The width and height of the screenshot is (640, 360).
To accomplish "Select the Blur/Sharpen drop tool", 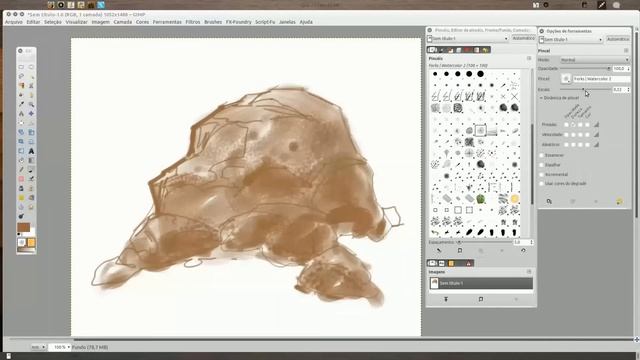I will 21,207.
